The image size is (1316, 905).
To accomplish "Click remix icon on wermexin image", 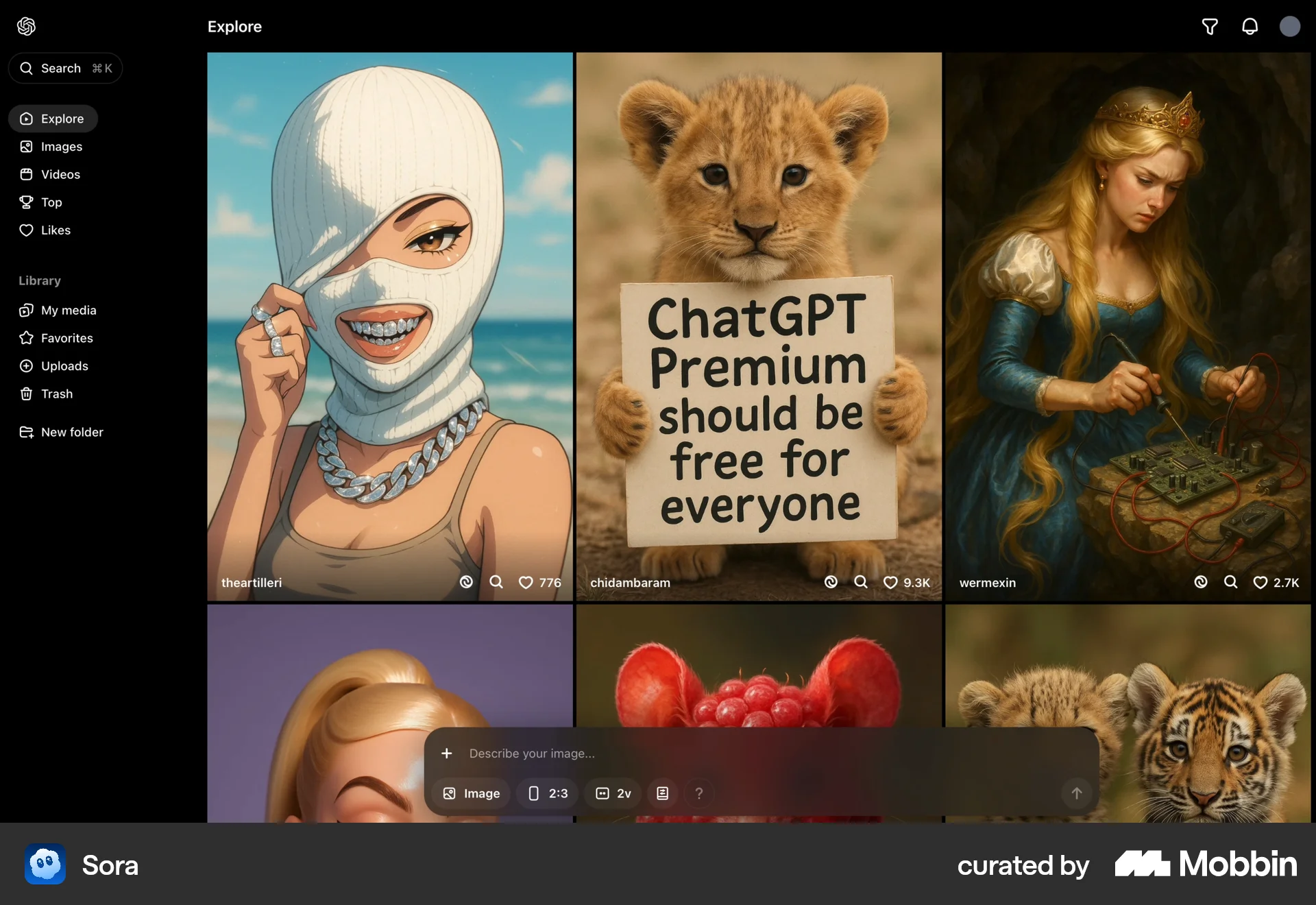I will (1201, 582).
